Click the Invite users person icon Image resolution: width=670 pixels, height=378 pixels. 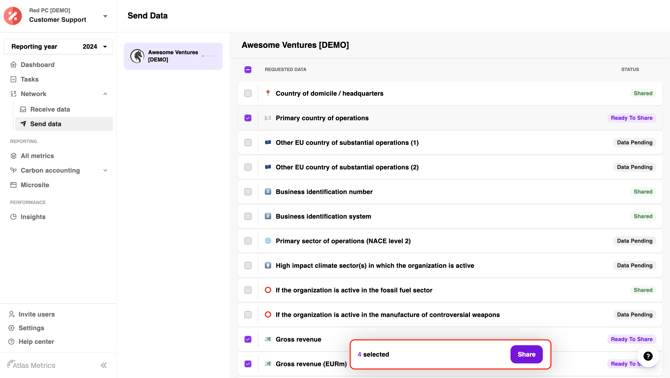12,314
